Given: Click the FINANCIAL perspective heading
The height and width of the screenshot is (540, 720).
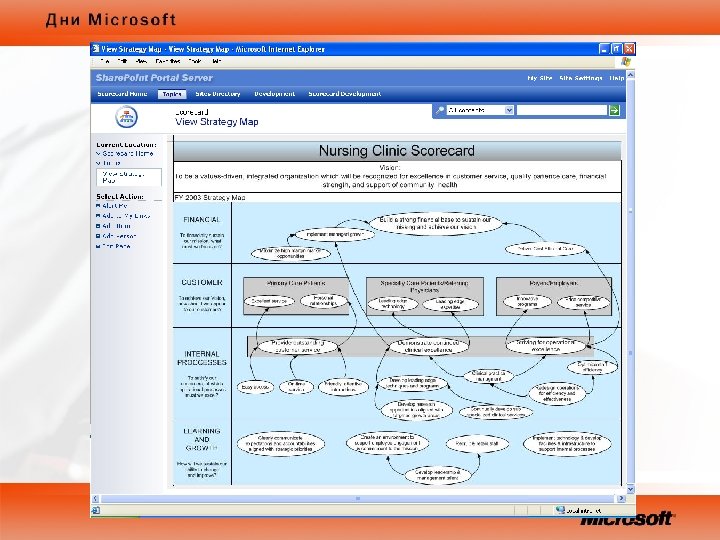Looking at the screenshot, I should tap(202, 220).
